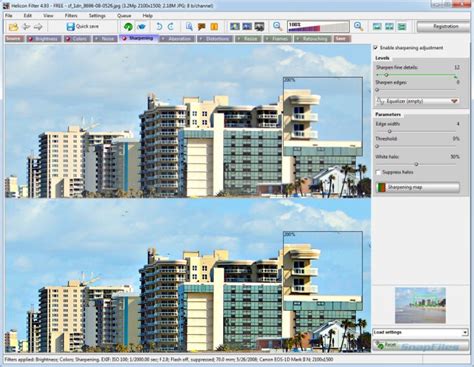Image resolution: width=474 pixels, height=367 pixels.
Task: Switch to the Aberration tab
Action: [177, 39]
